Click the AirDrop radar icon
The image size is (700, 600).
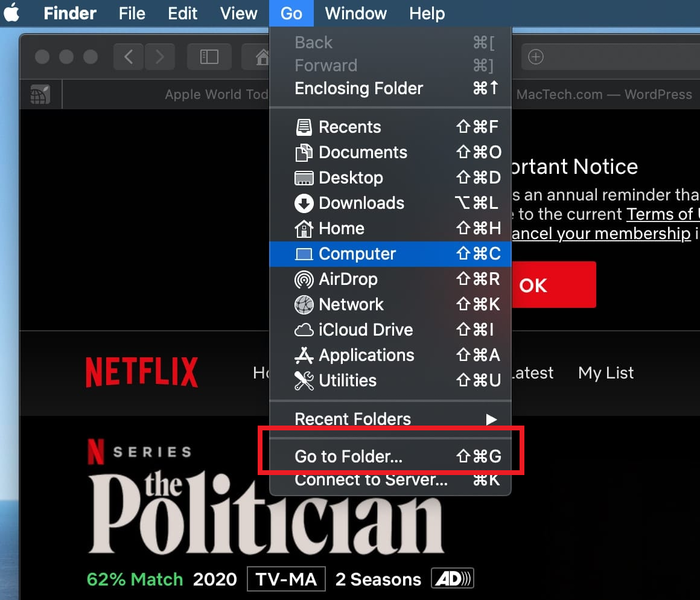point(304,279)
